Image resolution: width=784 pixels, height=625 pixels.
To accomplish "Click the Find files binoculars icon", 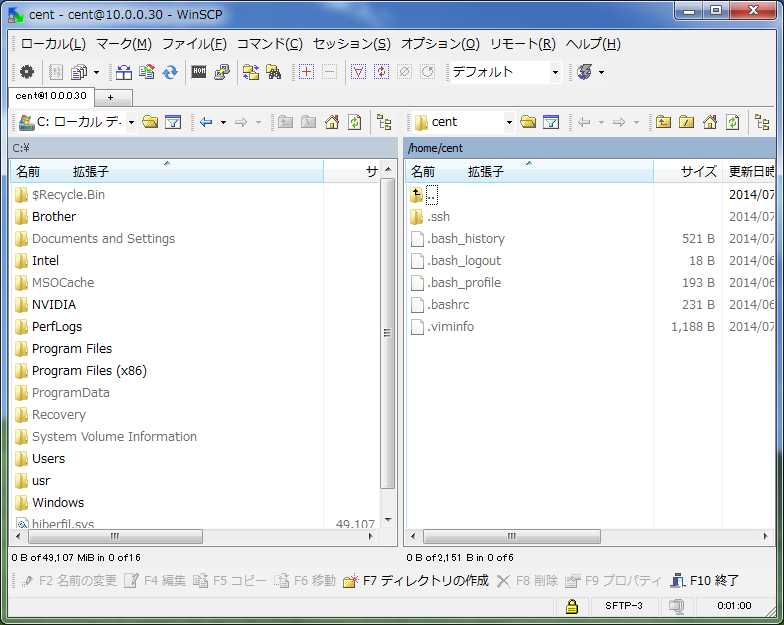I will pyautogui.click(x=274, y=72).
